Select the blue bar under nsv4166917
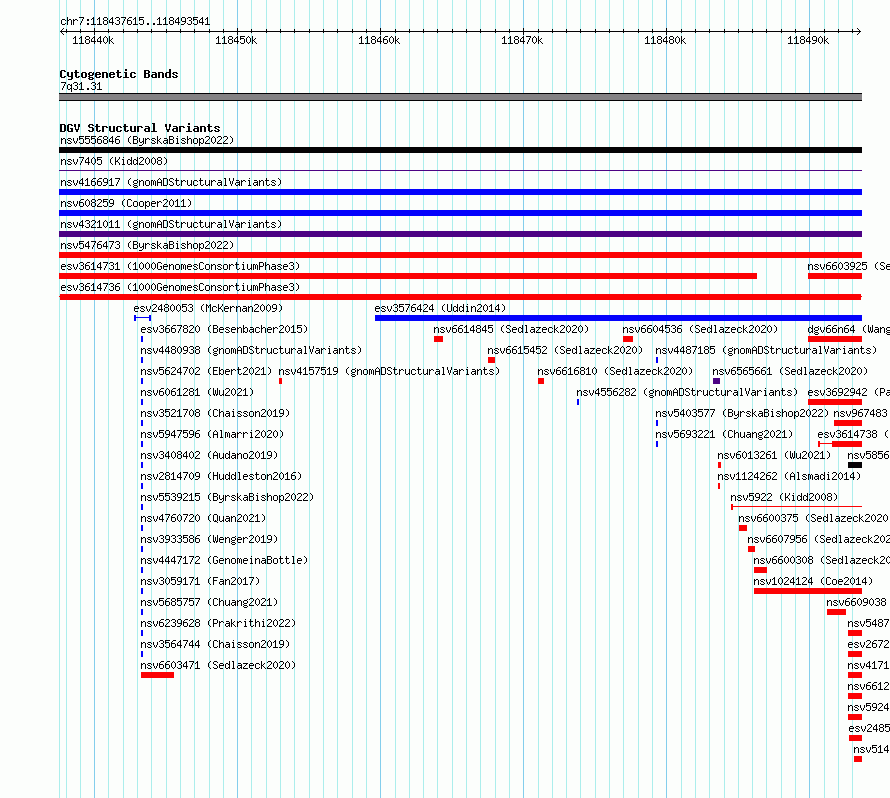 tap(460, 192)
